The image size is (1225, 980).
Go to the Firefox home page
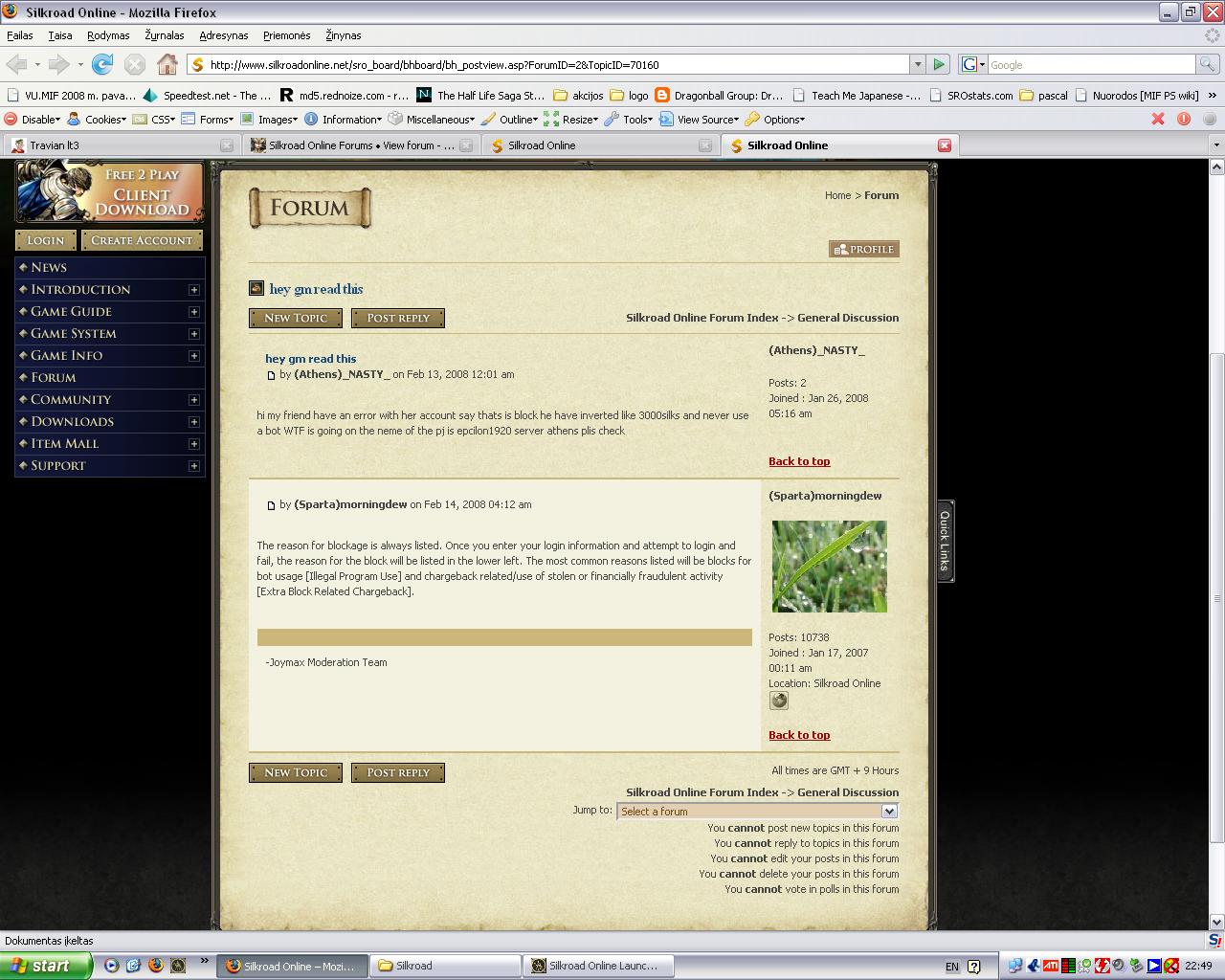pos(167,64)
